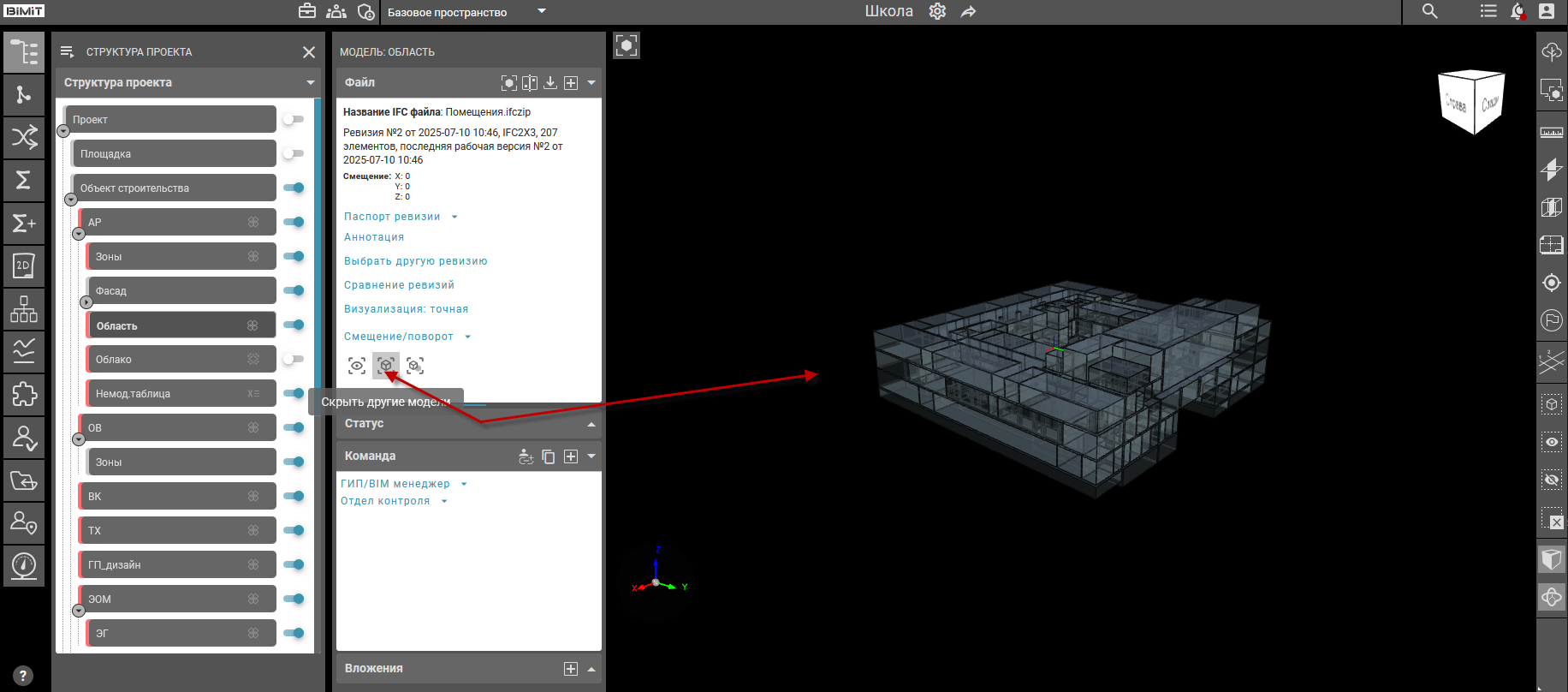This screenshot has height=692, width=1568.
Task: Click the download icon in Файл header
Action: pos(550,82)
